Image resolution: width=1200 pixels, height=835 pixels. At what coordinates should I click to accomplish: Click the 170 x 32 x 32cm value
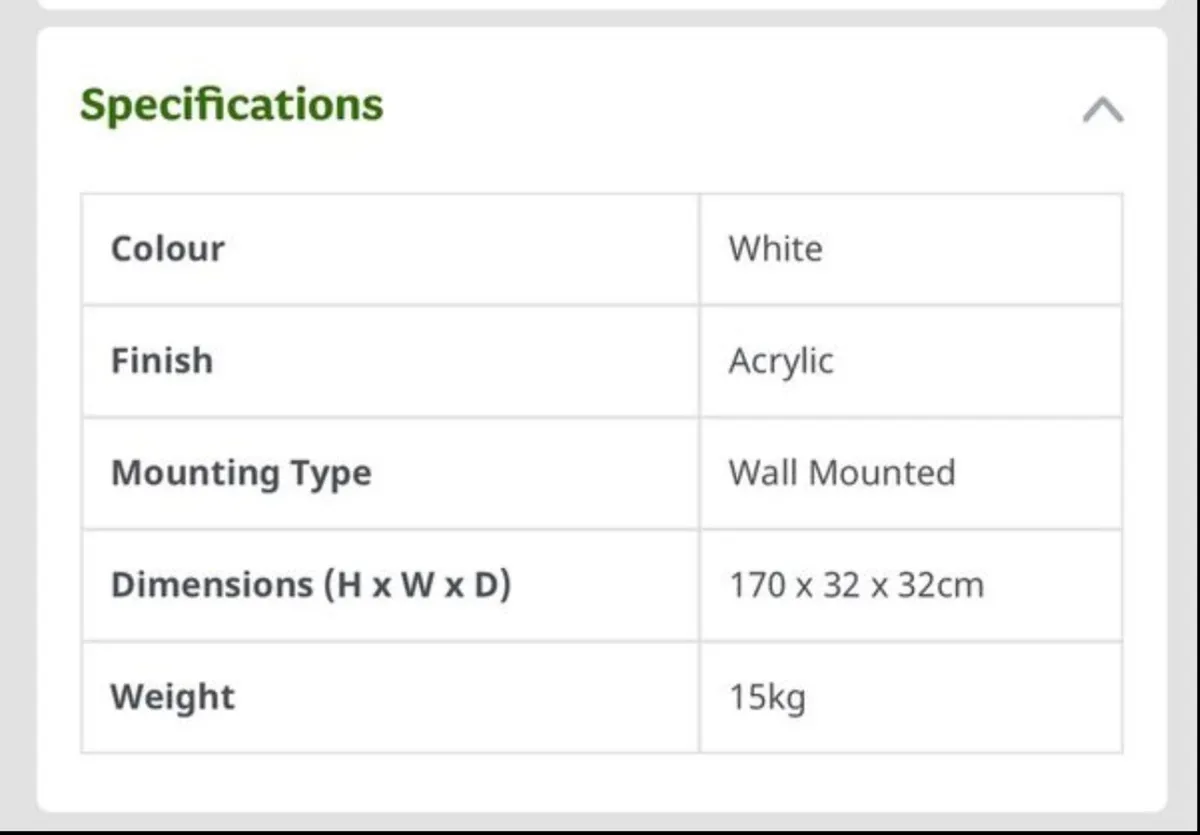pos(855,585)
